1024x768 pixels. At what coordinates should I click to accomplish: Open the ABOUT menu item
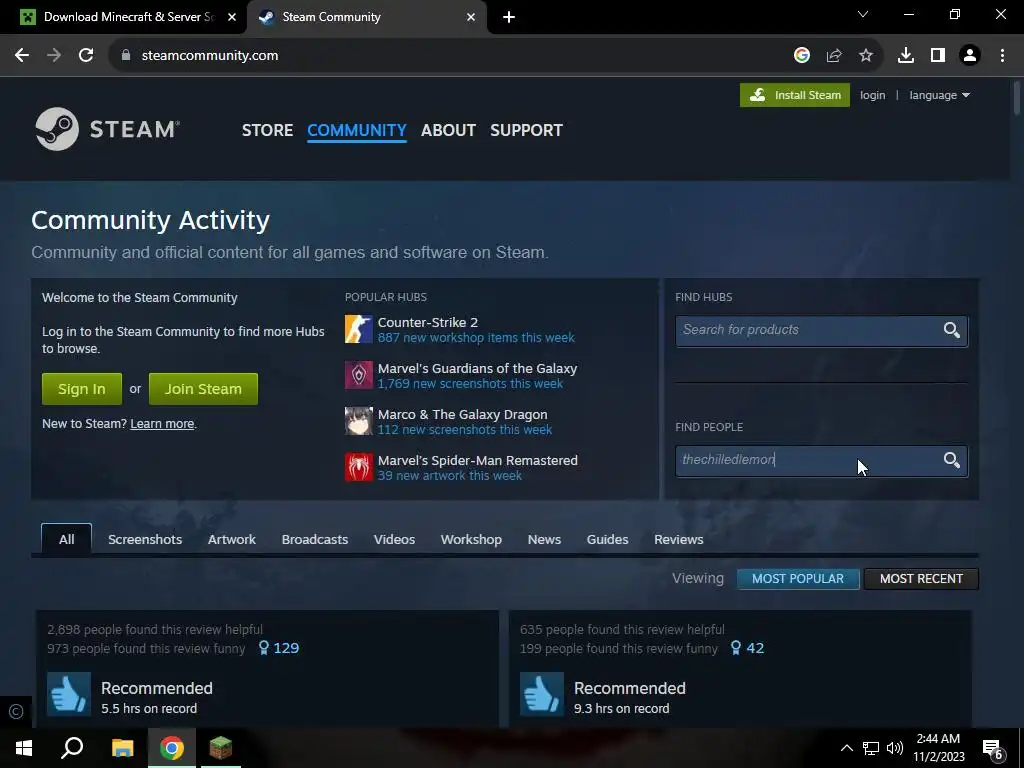(x=448, y=130)
